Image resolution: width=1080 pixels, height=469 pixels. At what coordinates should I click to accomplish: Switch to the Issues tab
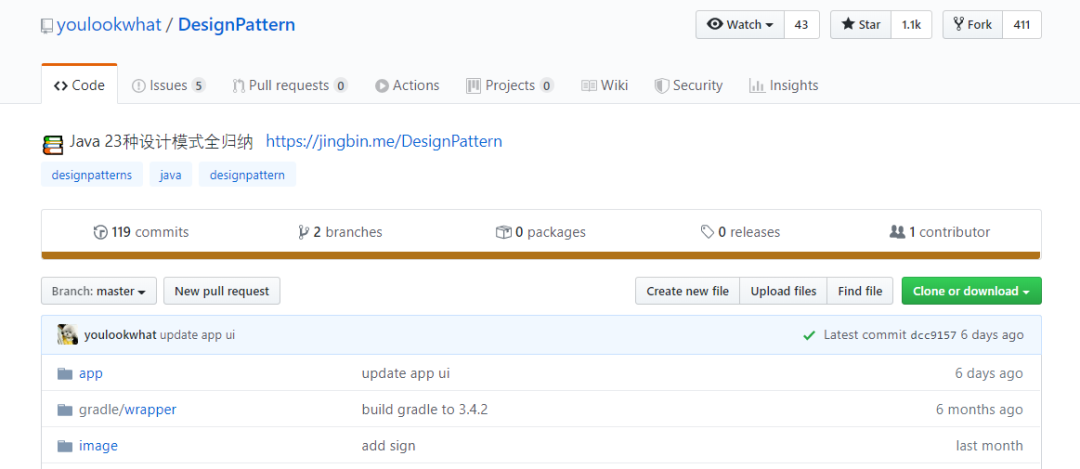tap(168, 85)
